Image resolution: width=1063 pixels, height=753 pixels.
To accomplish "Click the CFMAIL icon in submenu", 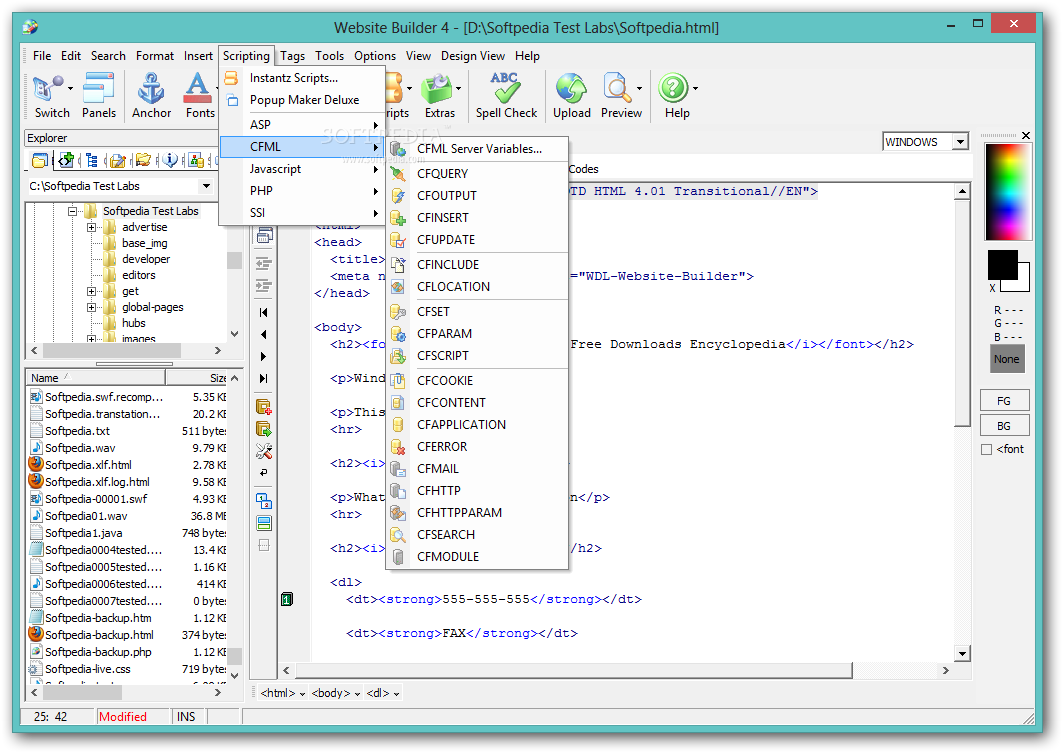I will (398, 469).
